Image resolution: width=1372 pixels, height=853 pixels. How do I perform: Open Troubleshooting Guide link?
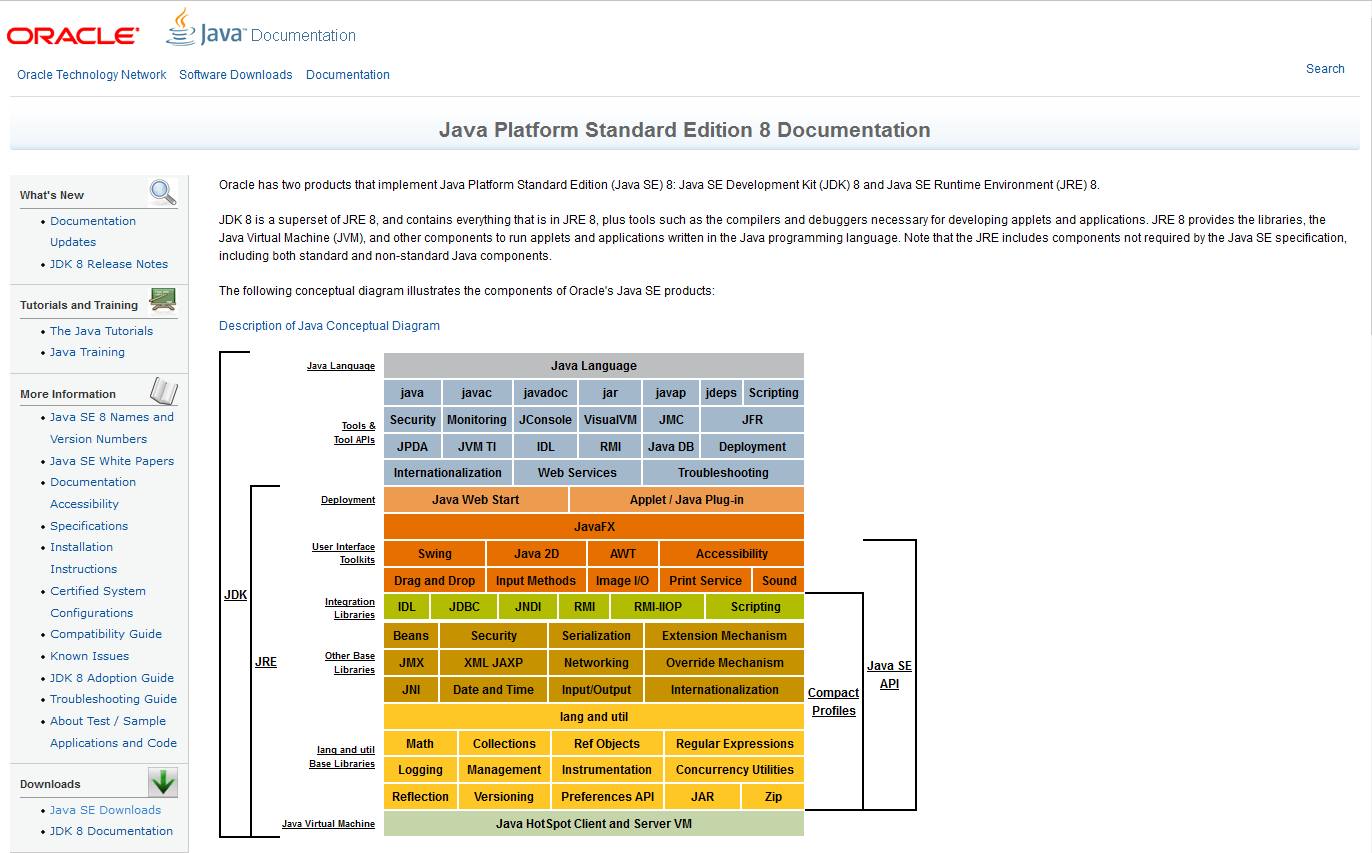[x=114, y=699]
